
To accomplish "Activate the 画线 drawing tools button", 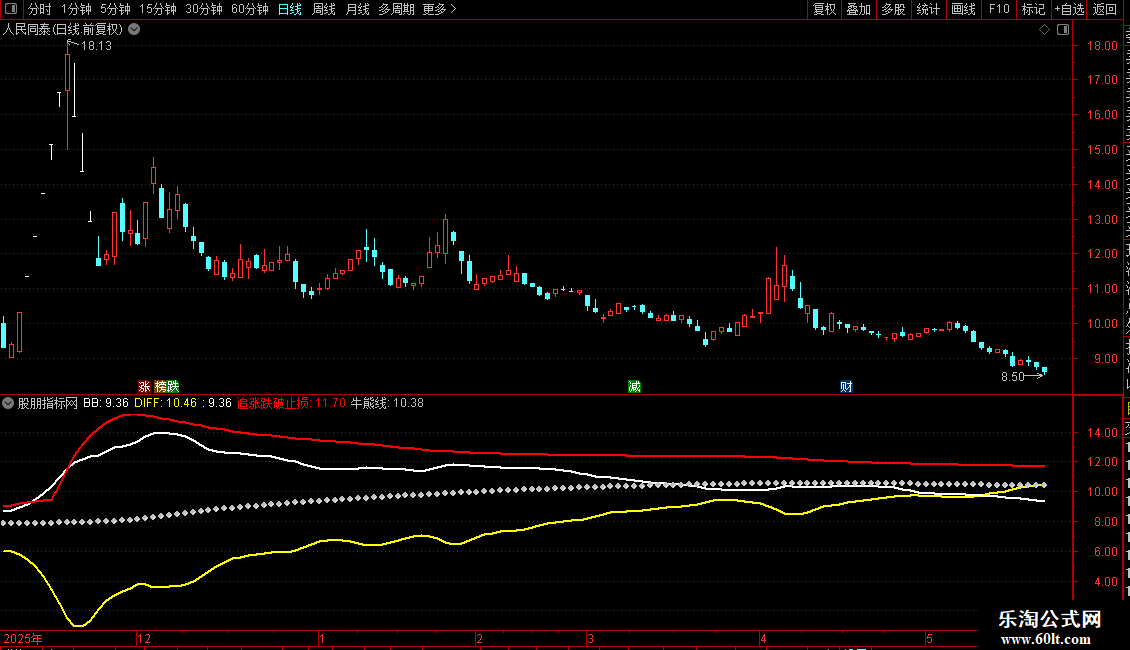I will point(964,9).
